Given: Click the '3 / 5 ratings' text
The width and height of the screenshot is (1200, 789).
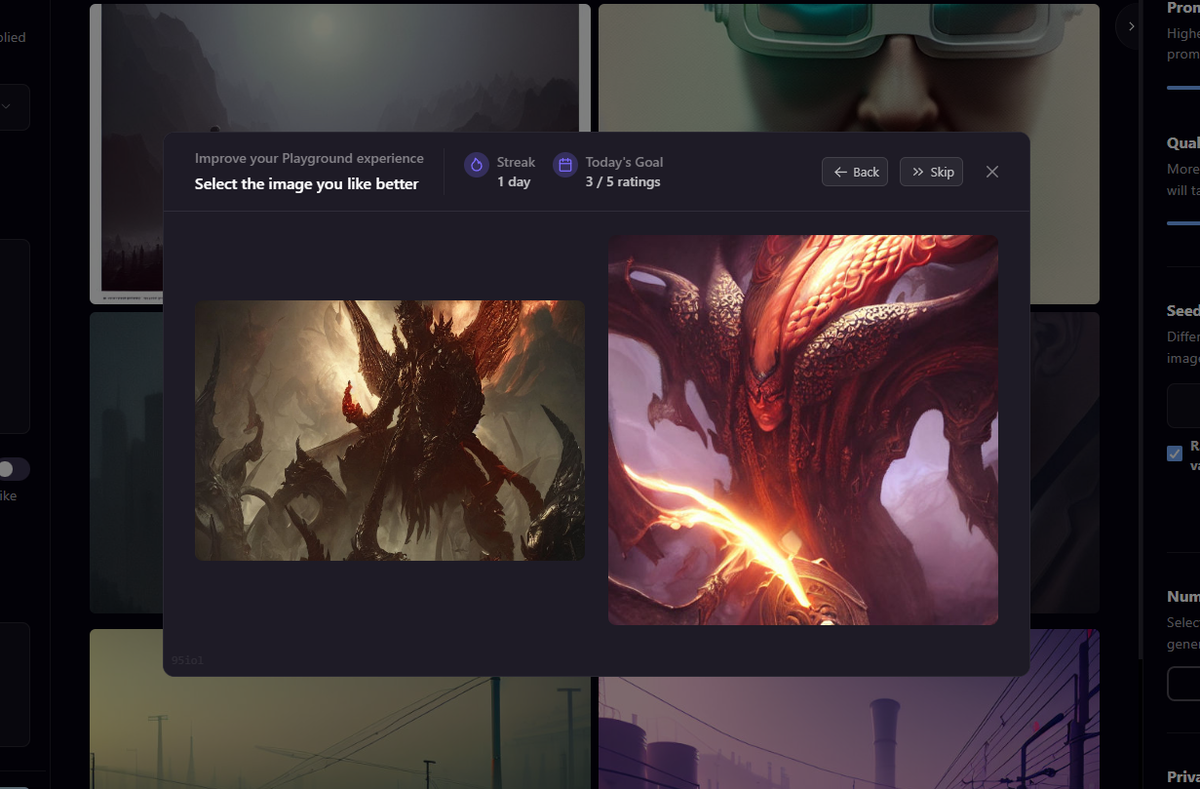Looking at the screenshot, I should tap(623, 182).
